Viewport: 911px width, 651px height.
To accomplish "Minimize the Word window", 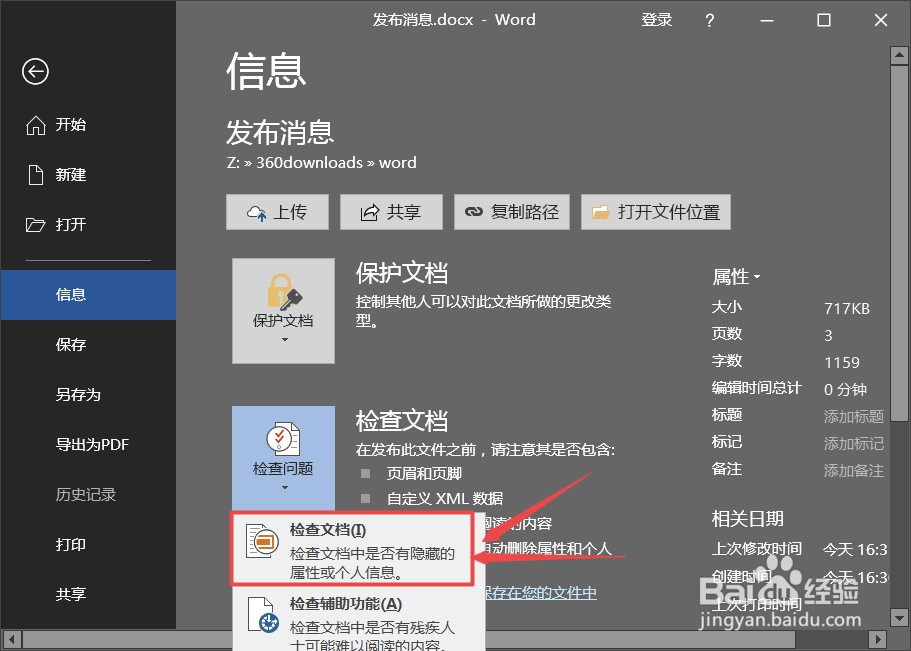I will pos(767,20).
